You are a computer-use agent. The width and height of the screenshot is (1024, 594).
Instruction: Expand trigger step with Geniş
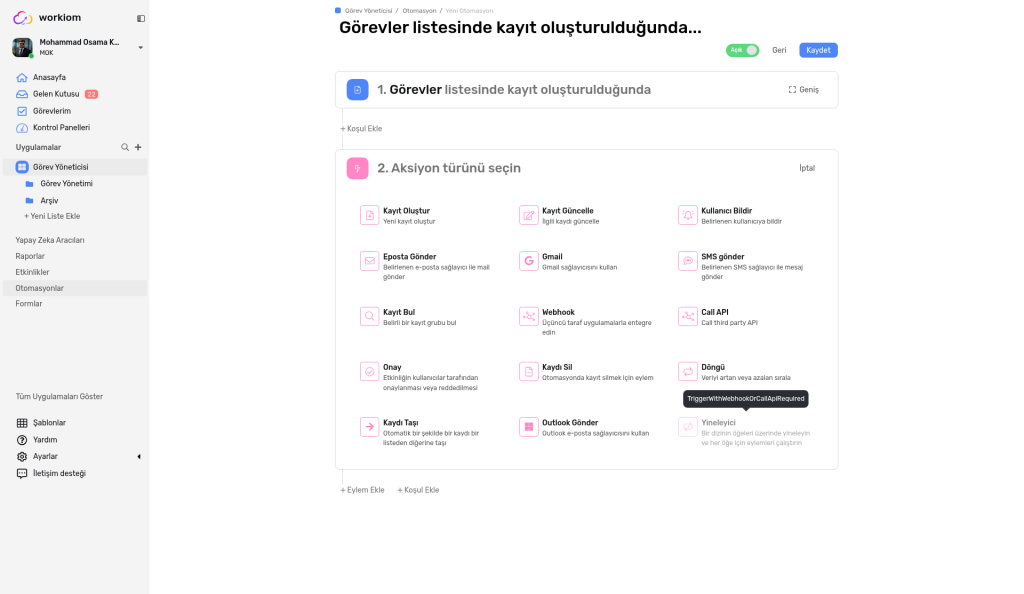[803, 89]
